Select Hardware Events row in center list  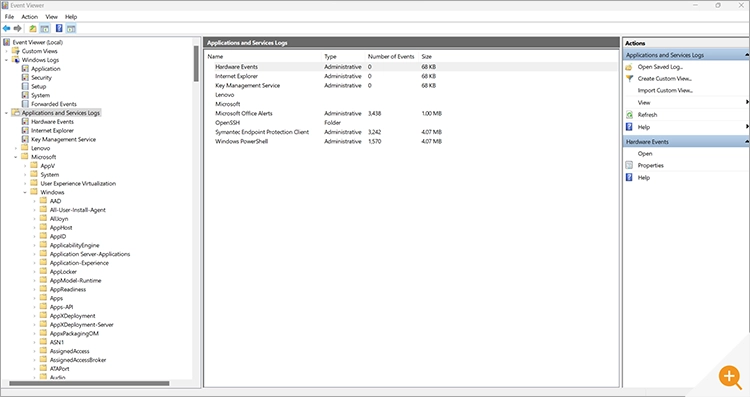pyautogui.click(x=411, y=67)
